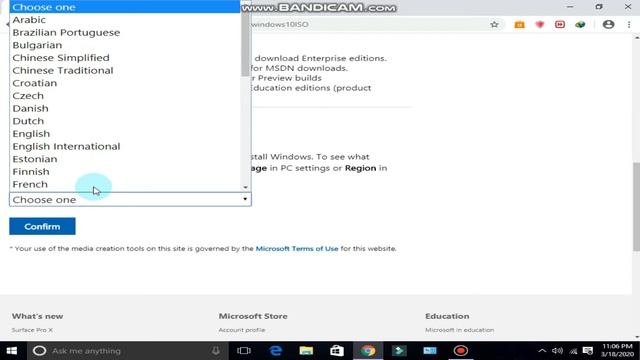Select Chinese Traditional language
Screen dimensions: 640x360
point(124,70)
